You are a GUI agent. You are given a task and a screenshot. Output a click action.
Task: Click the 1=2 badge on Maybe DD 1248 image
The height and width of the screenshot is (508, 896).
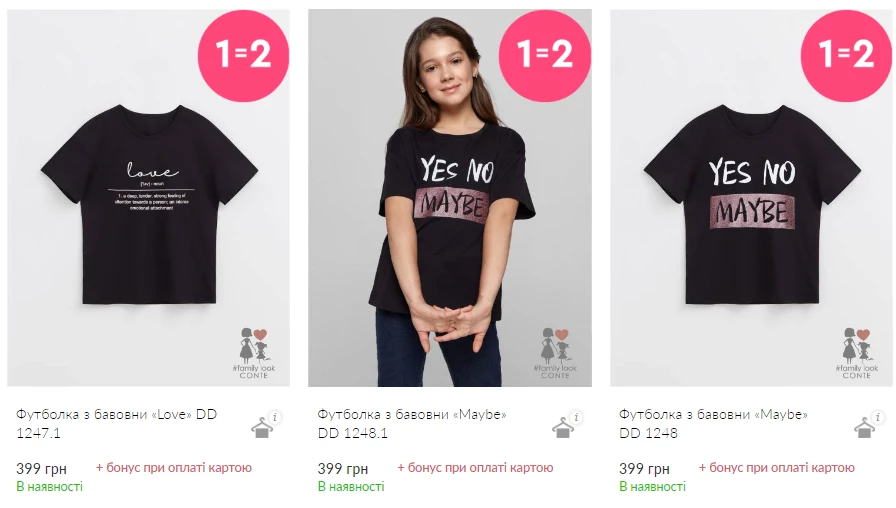[846, 55]
